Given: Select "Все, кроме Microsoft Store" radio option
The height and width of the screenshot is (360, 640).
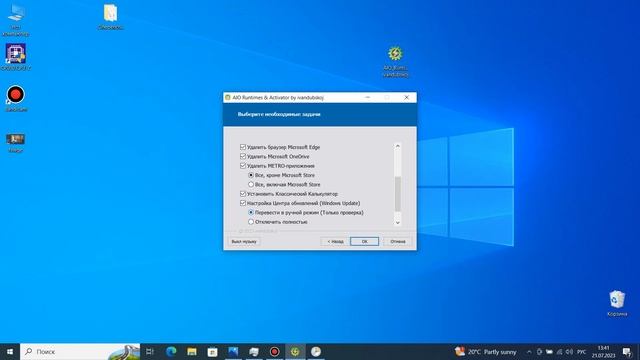Looking at the screenshot, I should [x=251, y=175].
